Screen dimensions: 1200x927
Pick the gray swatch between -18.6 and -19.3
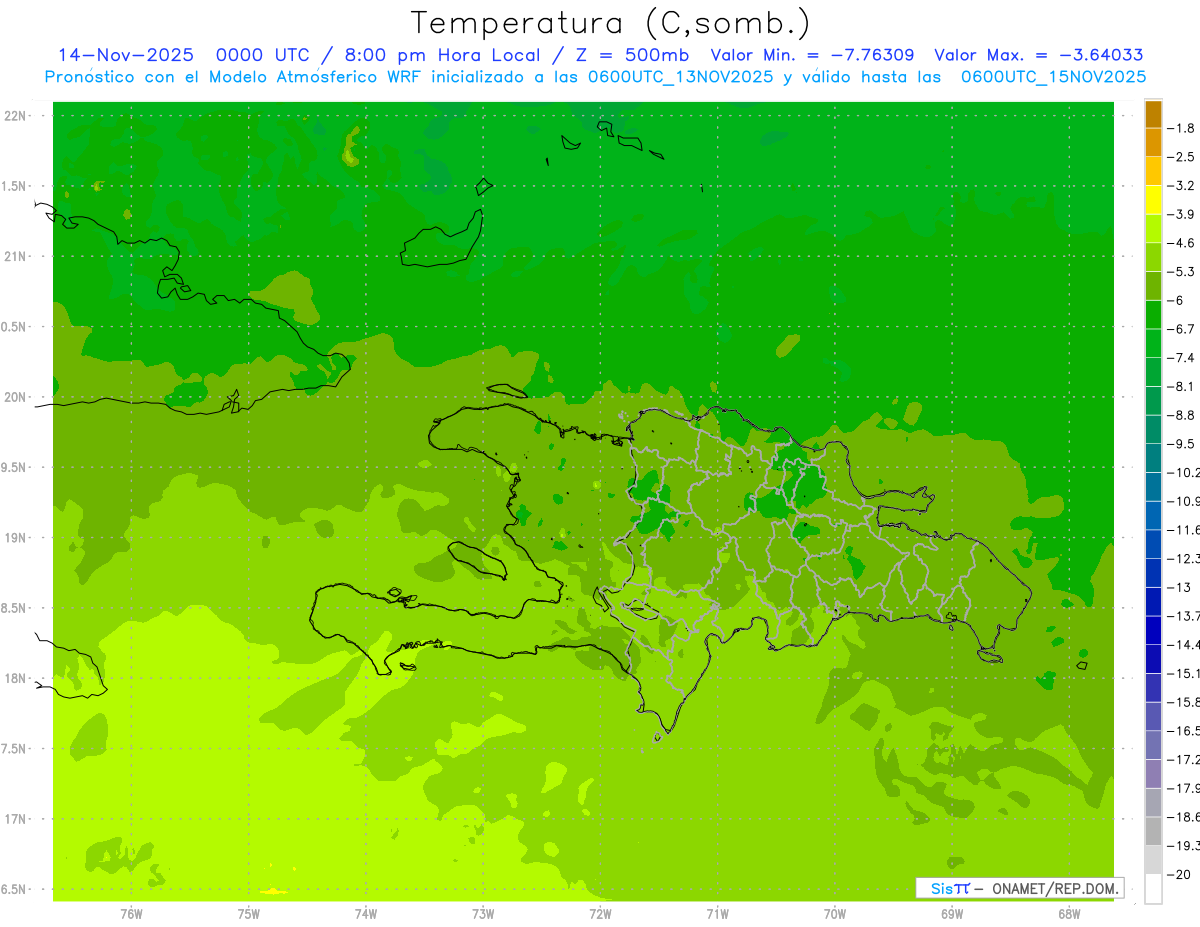1153,831
